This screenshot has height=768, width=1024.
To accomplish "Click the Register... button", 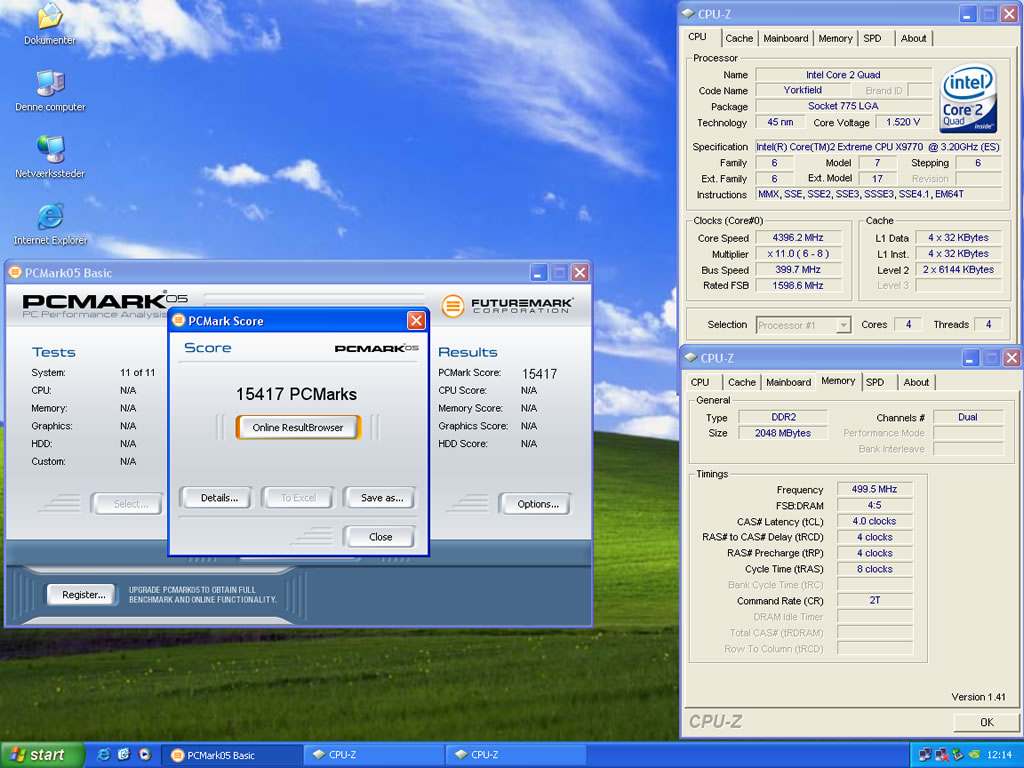I will [x=83, y=594].
